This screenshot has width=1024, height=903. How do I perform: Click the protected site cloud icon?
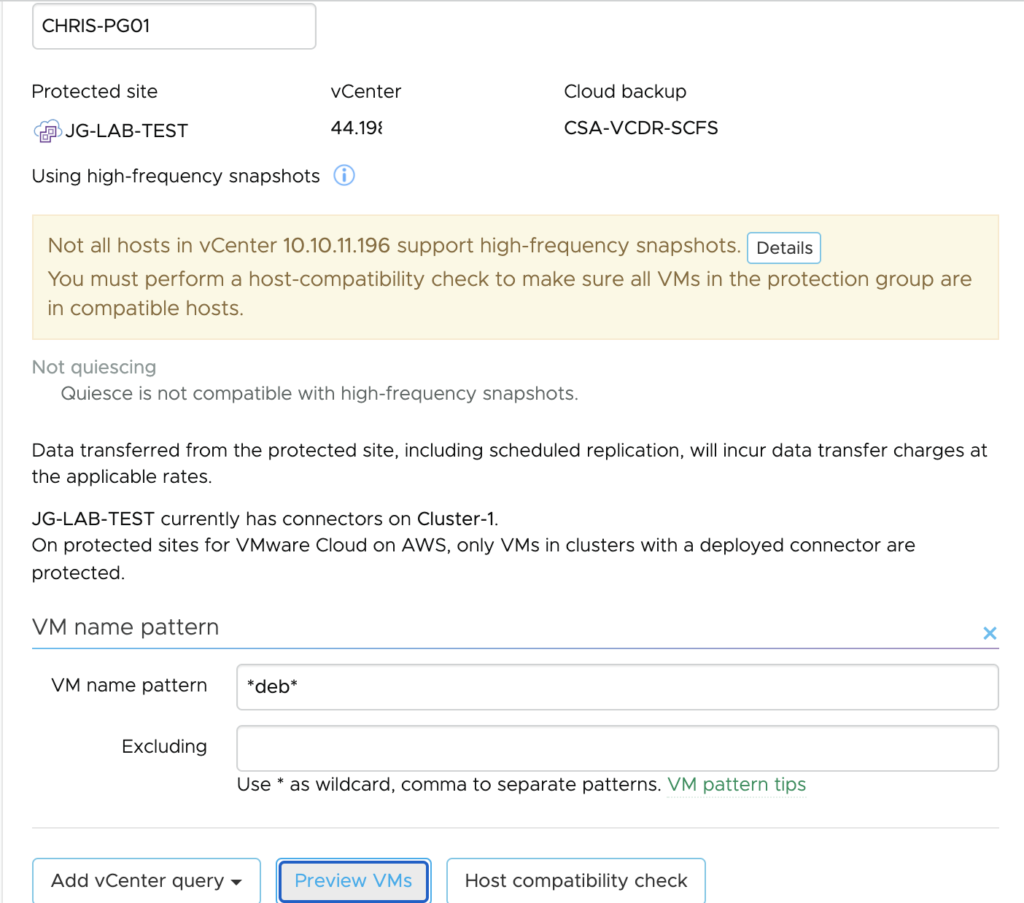tap(46, 130)
